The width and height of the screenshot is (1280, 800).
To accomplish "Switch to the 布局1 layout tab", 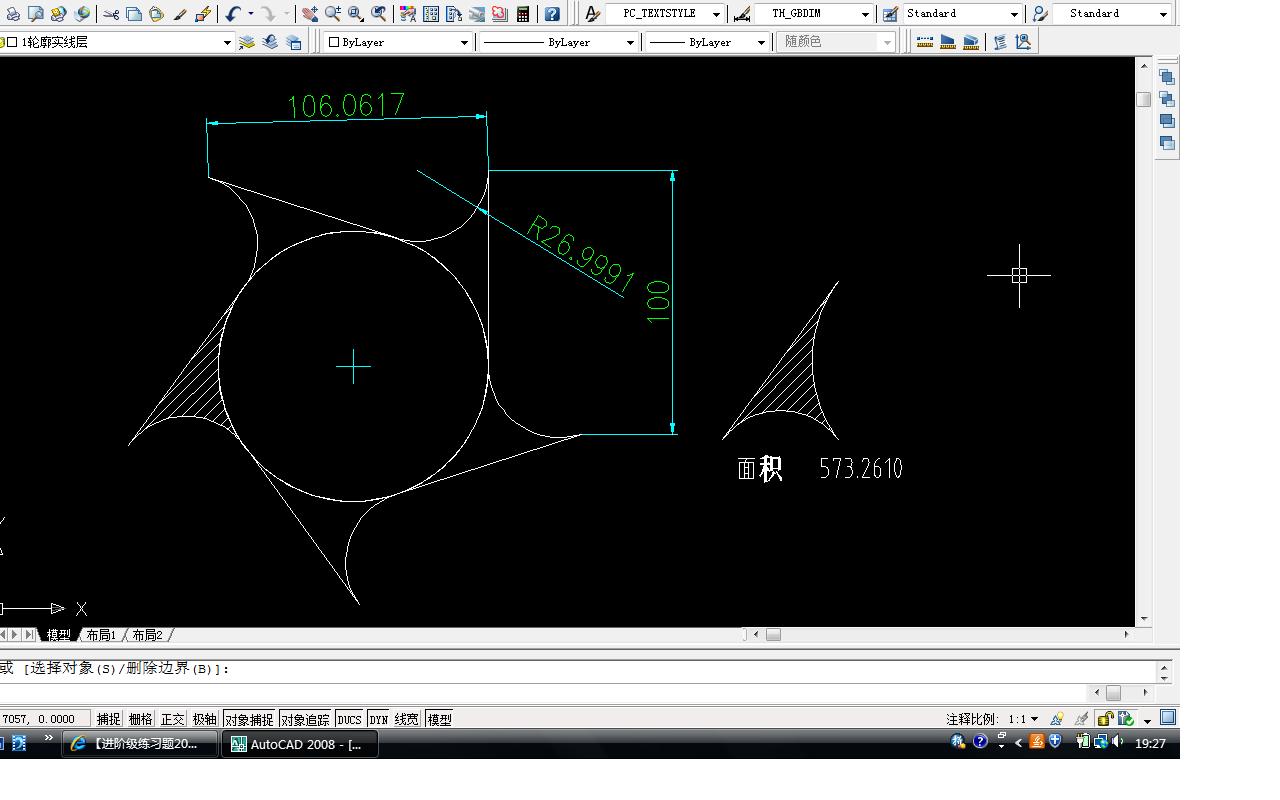I will [101, 635].
